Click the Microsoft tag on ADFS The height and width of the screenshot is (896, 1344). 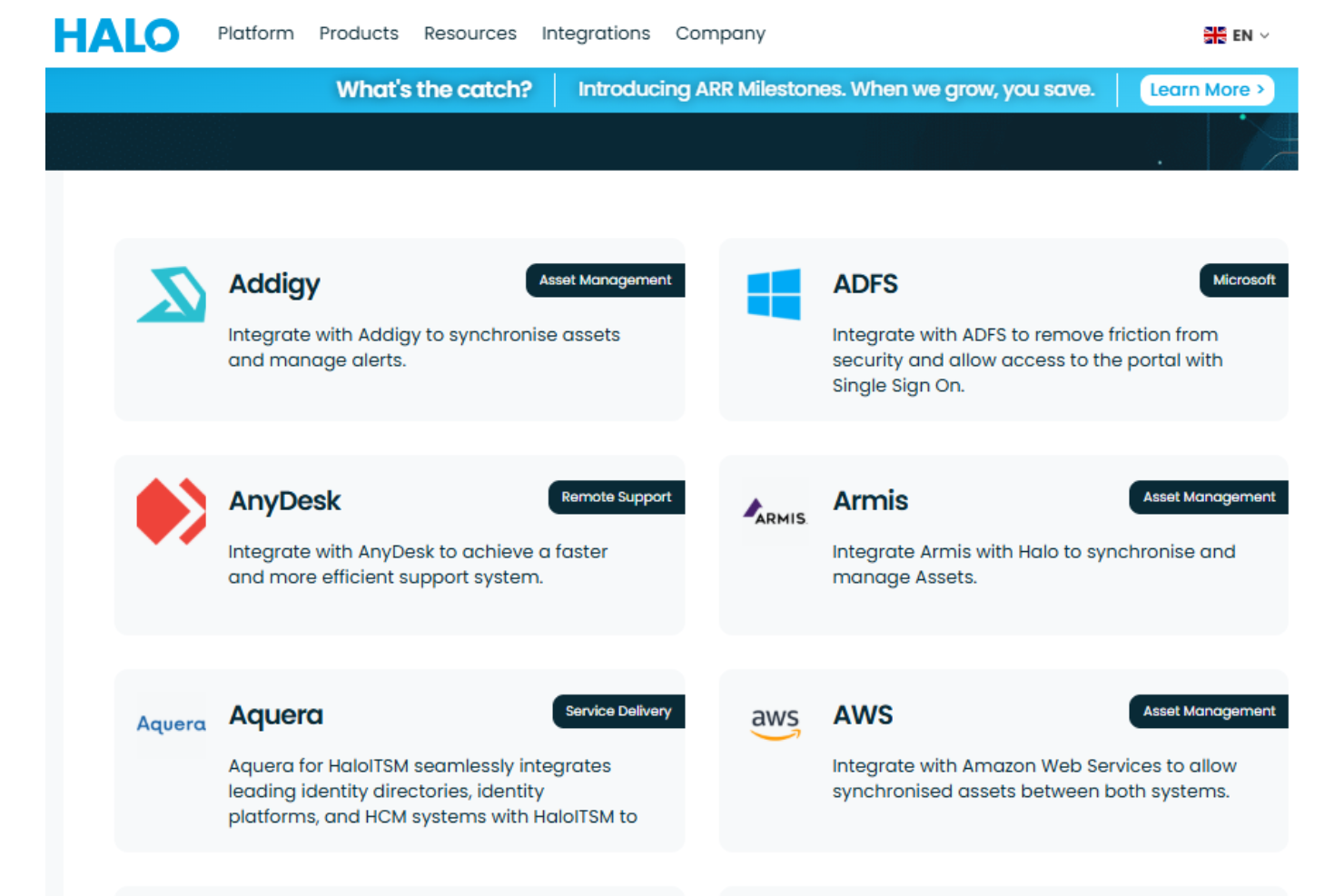point(1244,281)
